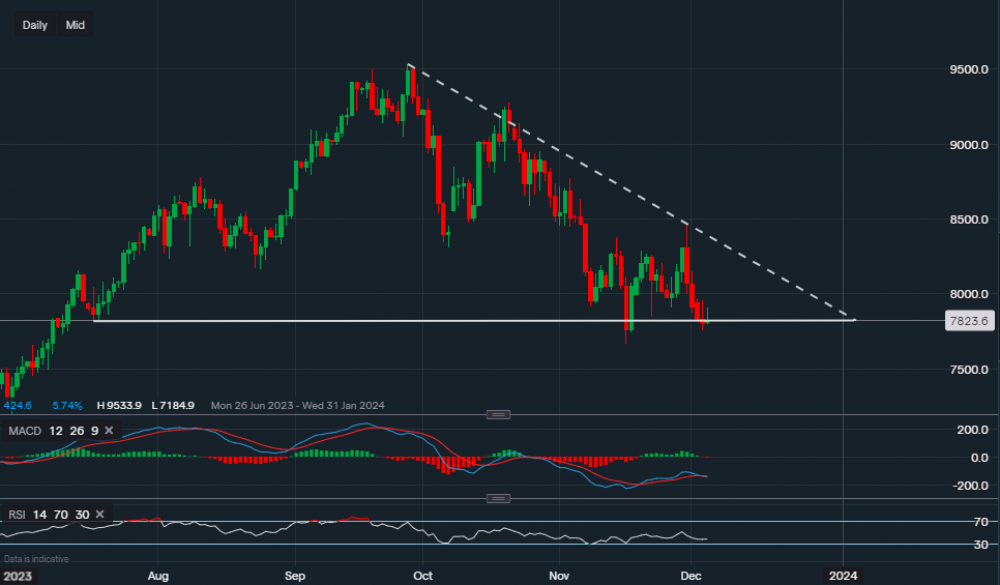Click the resize handle above RSI panel

click(498, 498)
